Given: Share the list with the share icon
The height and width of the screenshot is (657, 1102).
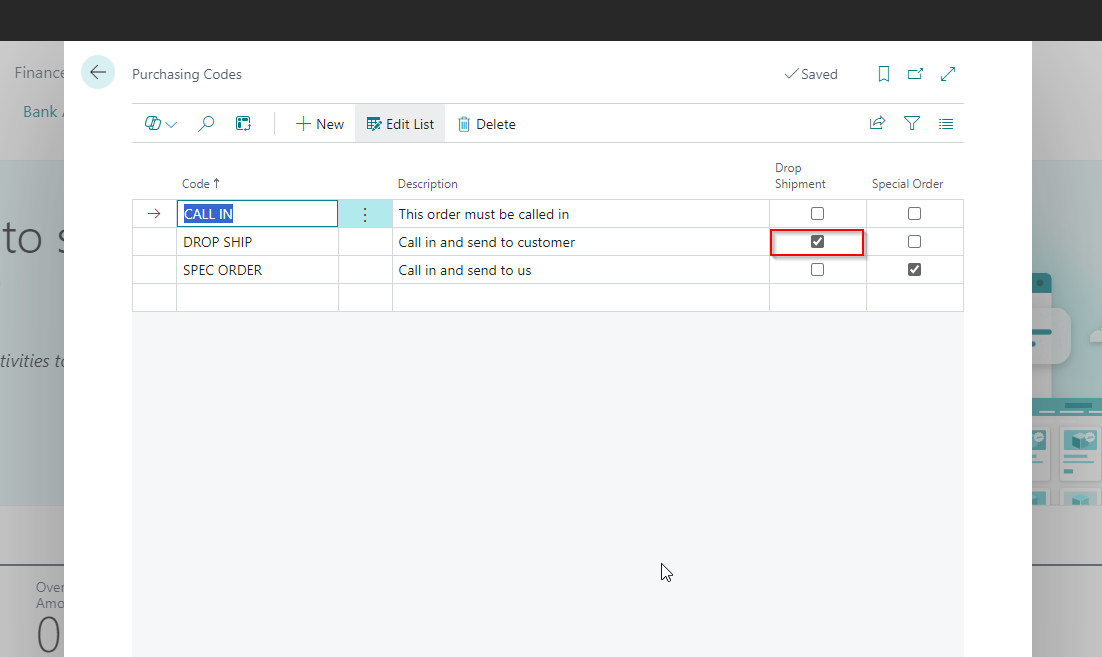Looking at the screenshot, I should [x=877, y=124].
